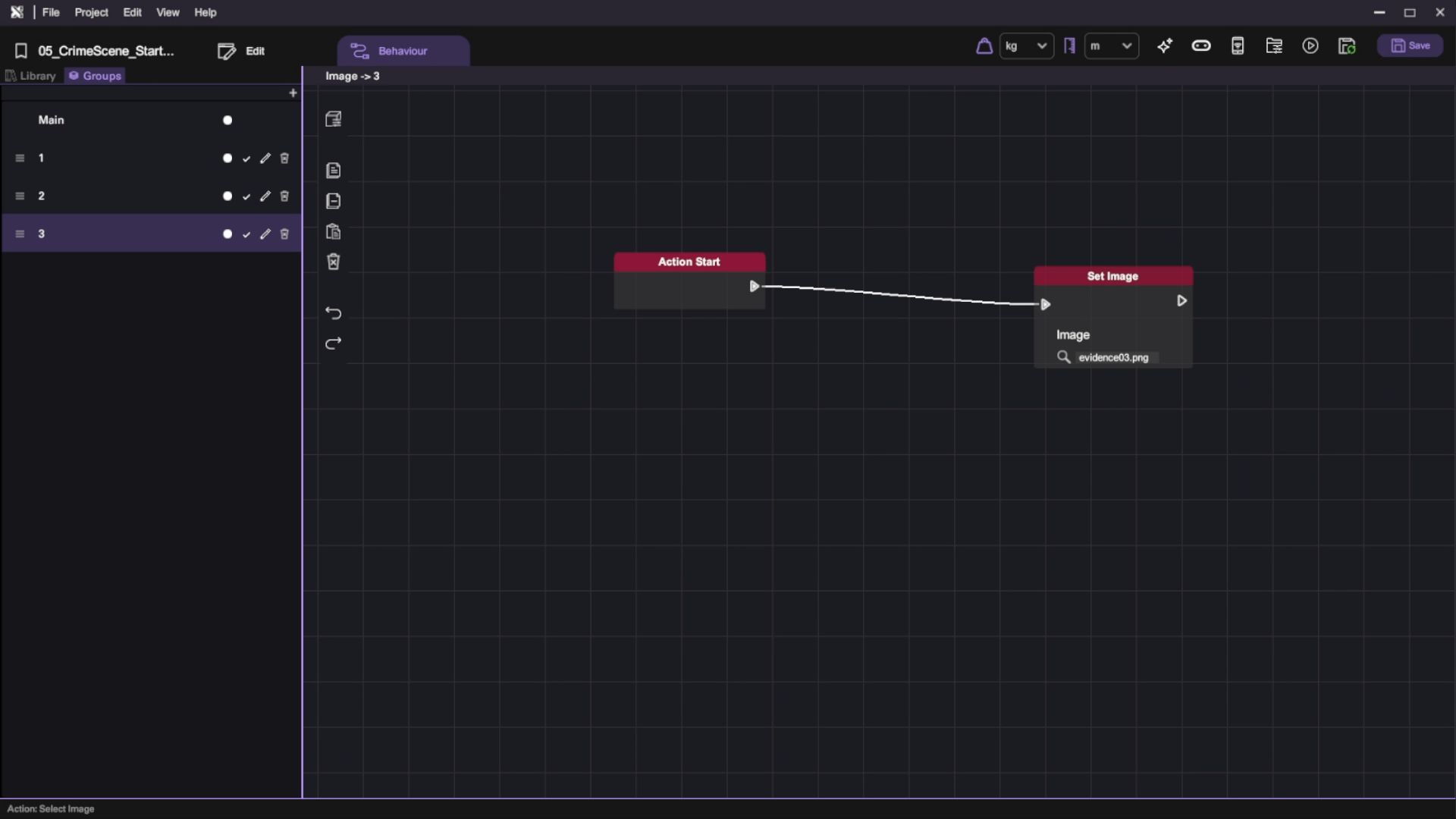Open the mobile device preview icon

[1238, 46]
